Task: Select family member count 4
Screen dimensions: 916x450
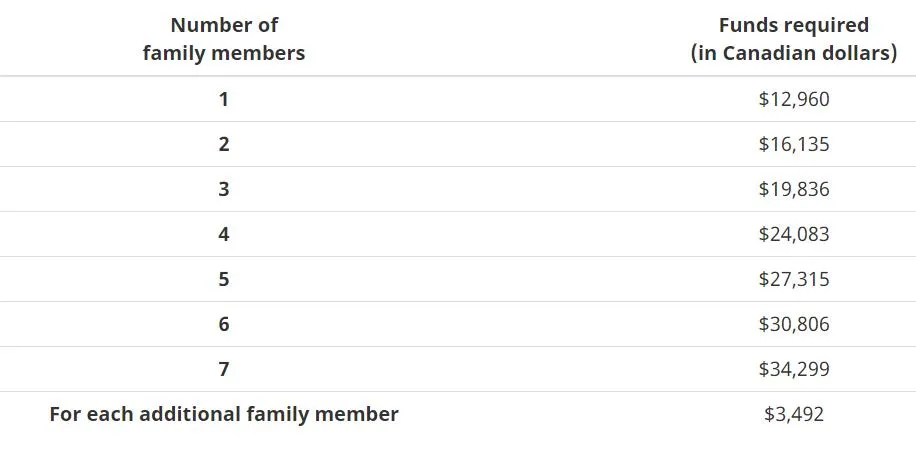Action: [x=224, y=234]
